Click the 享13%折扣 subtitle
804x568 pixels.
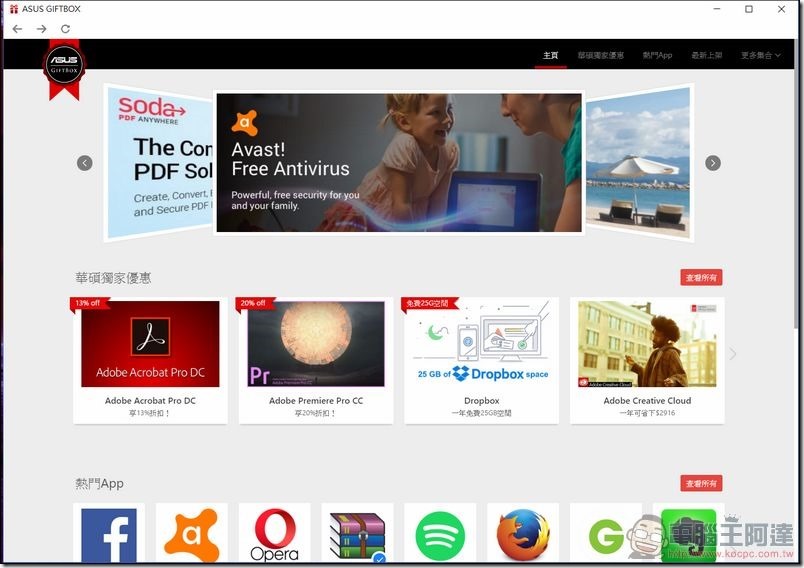tap(149, 413)
